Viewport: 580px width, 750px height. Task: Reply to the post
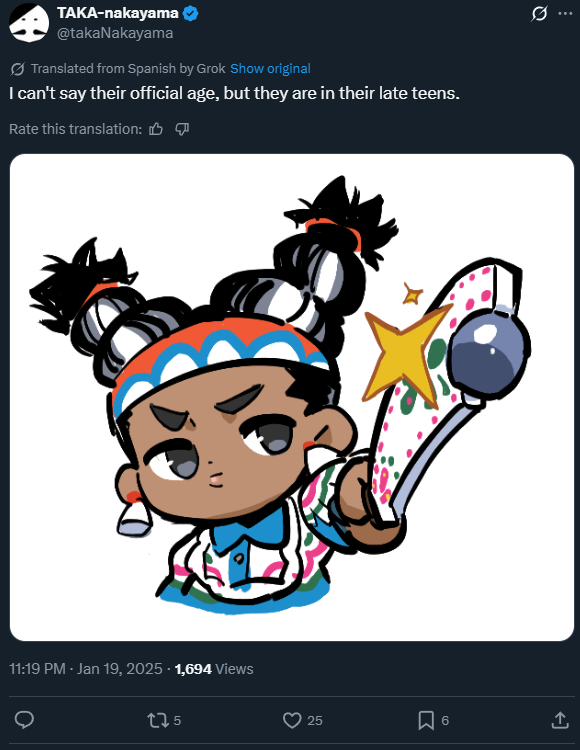tap(24, 720)
